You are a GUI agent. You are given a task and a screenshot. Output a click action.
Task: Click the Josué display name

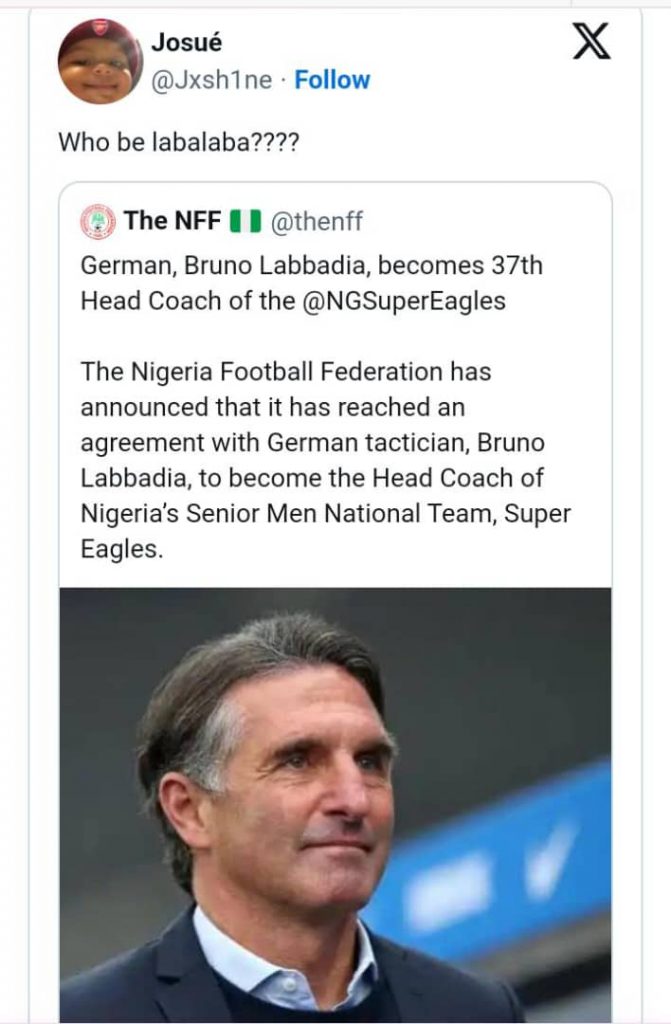coord(184,42)
